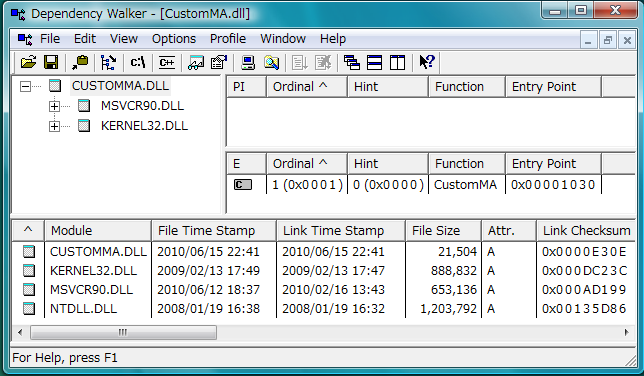The height and width of the screenshot is (376, 644).
Task: Sort imports by PI column header
Action: pos(246,87)
